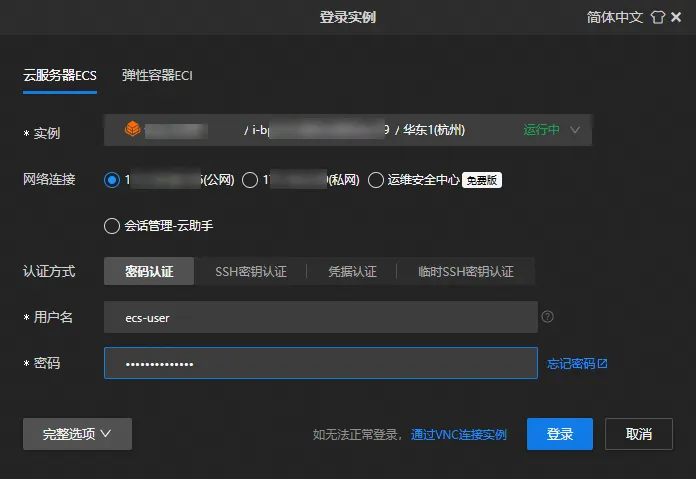Choose the 运维安全中心 radio option
This screenshot has height=479, width=696.
click(376, 180)
